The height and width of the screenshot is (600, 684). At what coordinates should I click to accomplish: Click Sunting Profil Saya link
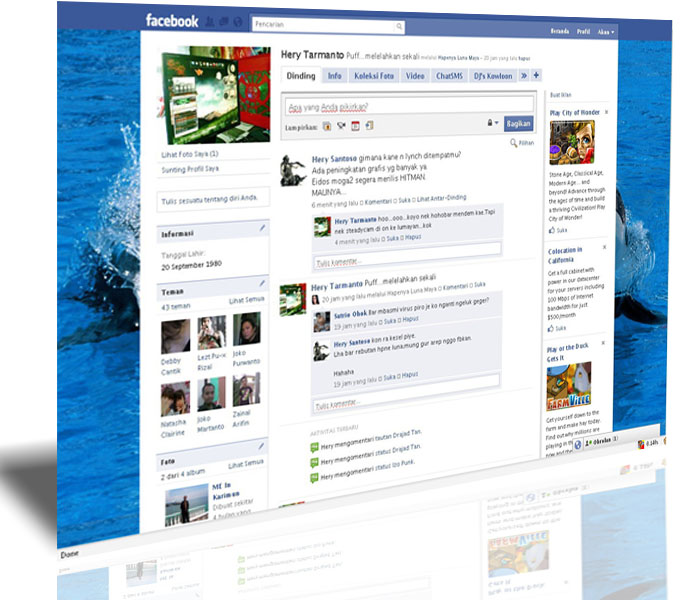[190, 169]
